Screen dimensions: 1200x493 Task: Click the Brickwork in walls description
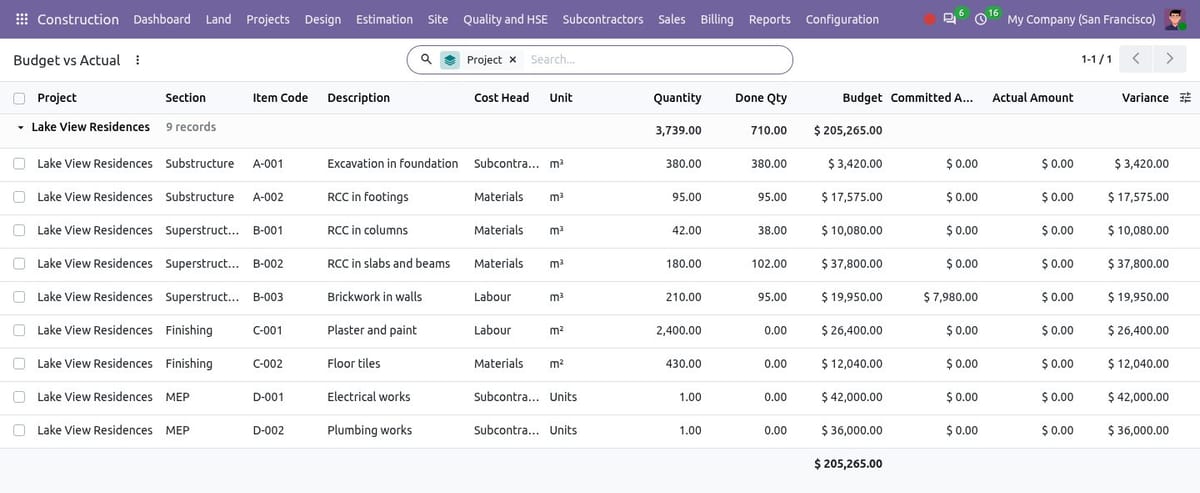click(x=375, y=297)
